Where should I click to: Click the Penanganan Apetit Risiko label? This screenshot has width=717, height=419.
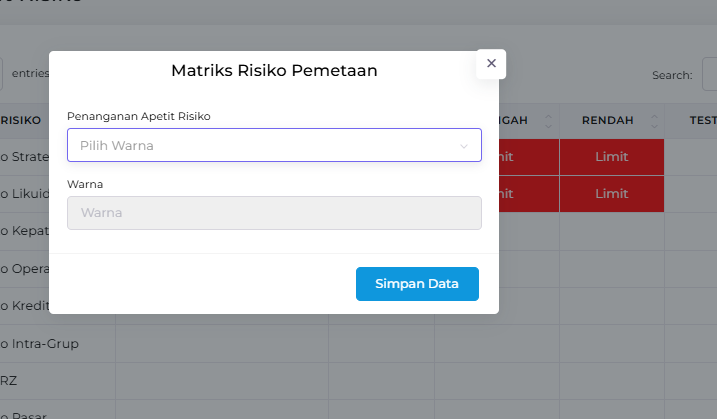138,116
